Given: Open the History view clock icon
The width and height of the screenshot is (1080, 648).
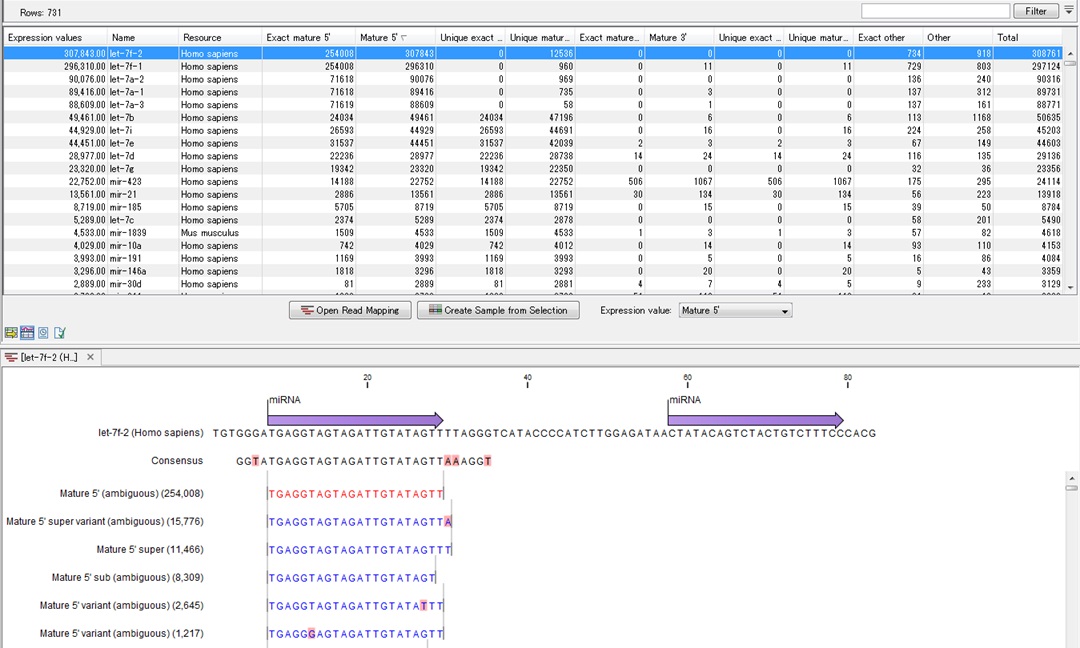Looking at the screenshot, I should pos(43,333).
